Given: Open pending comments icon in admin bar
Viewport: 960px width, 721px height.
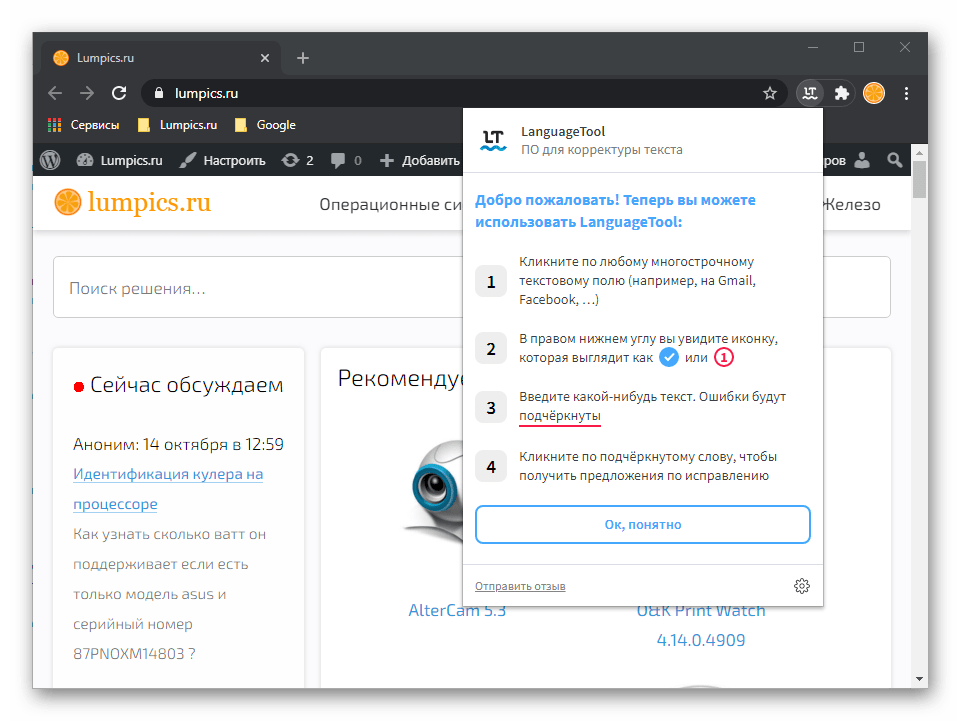Looking at the screenshot, I should point(346,160).
